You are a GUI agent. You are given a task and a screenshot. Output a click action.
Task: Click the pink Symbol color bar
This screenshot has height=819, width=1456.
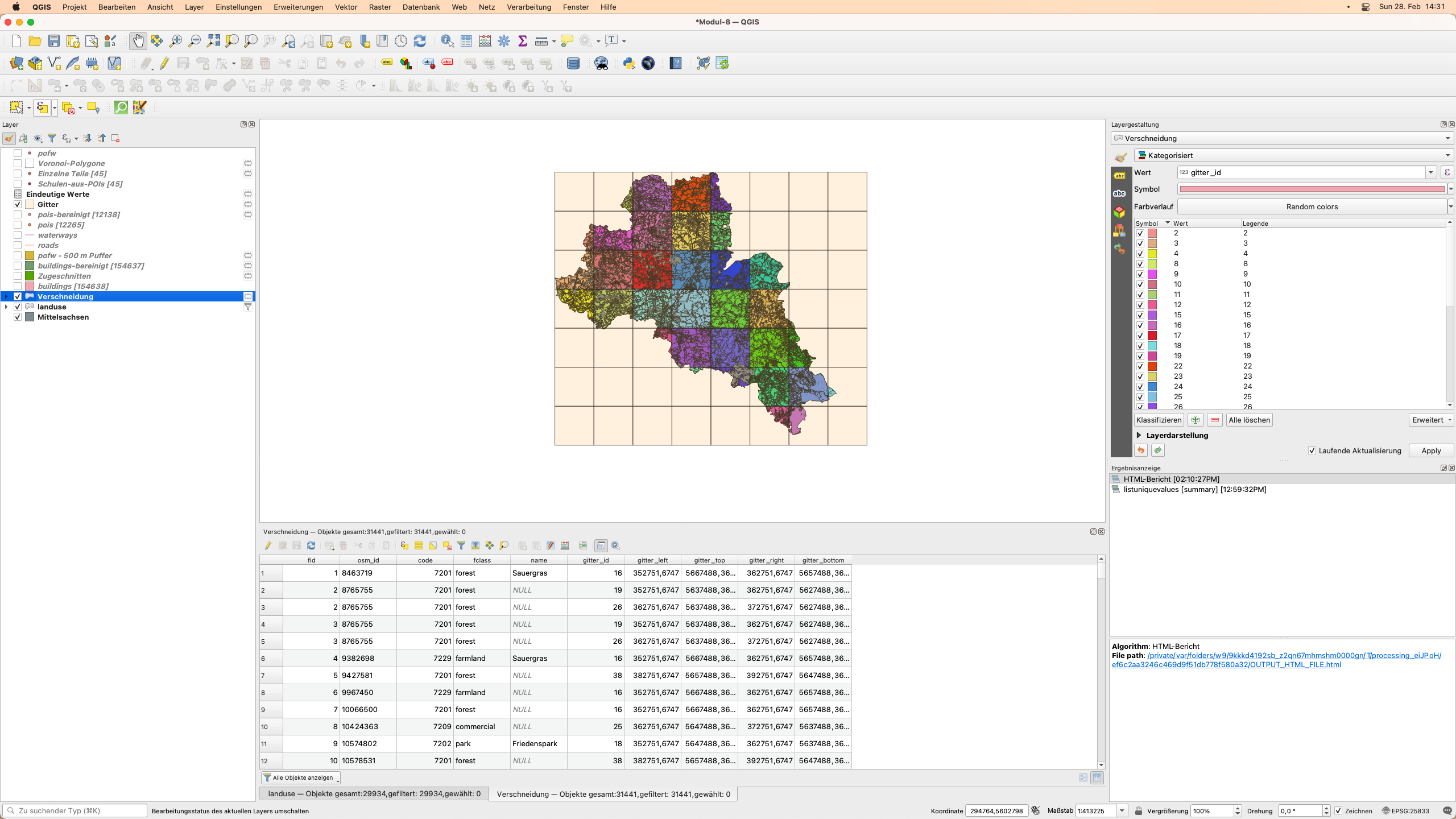coord(1312,189)
